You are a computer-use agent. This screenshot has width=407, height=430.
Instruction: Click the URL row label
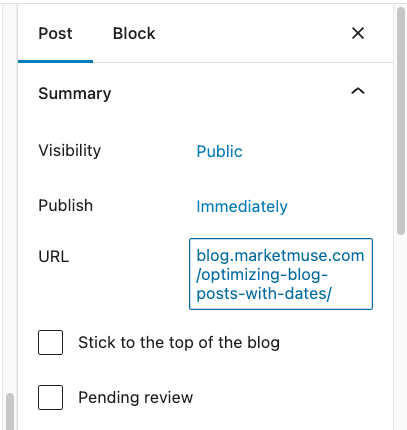(x=54, y=257)
